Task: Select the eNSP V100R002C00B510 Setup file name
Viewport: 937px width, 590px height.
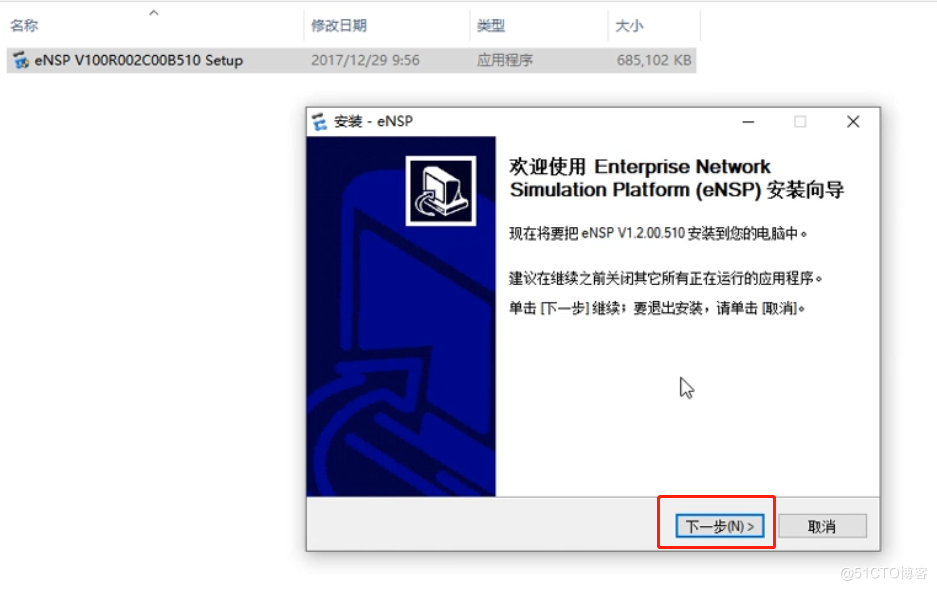Action: click(139, 60)
